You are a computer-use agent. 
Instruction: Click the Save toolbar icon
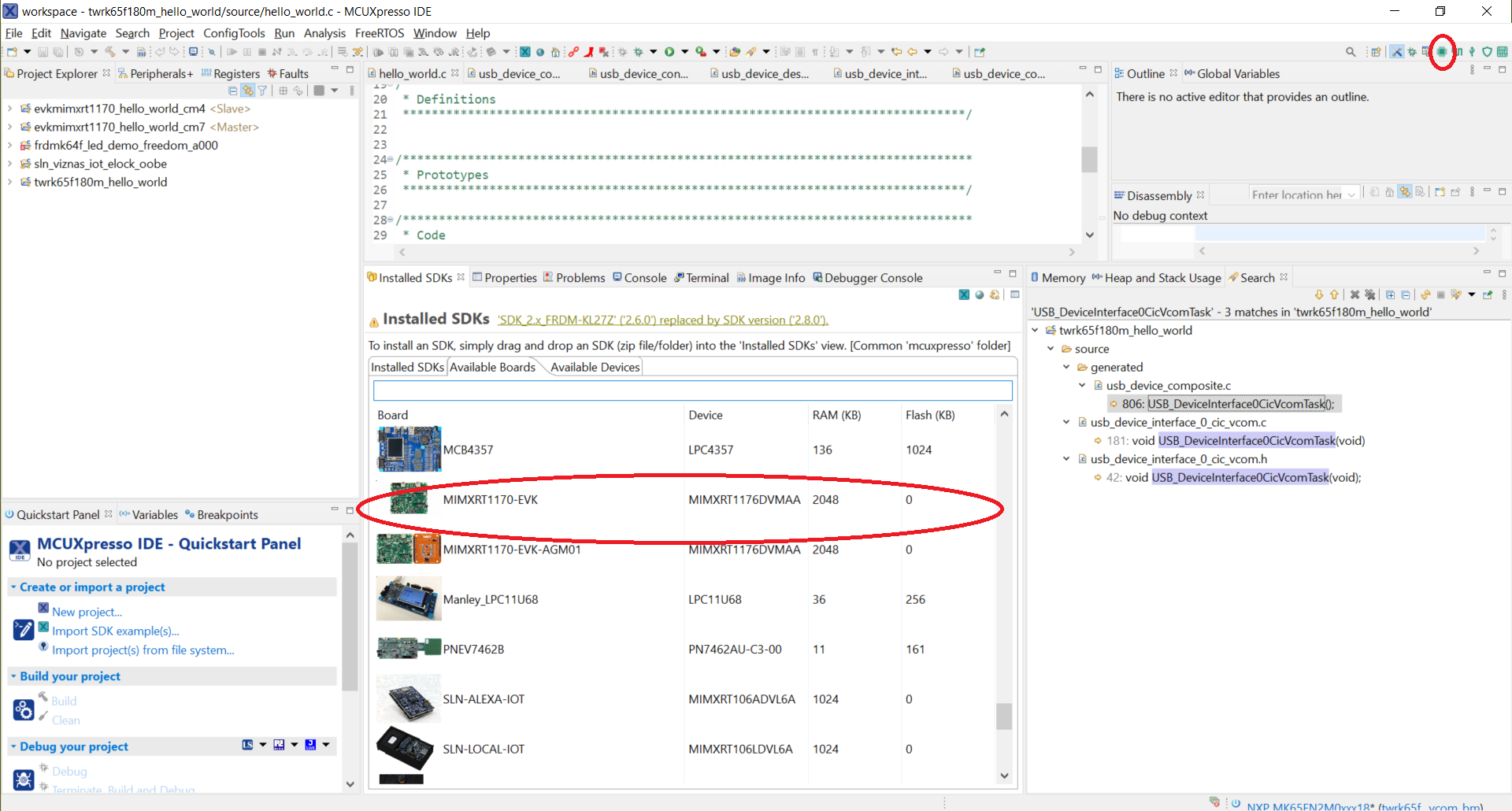(43, 52)
